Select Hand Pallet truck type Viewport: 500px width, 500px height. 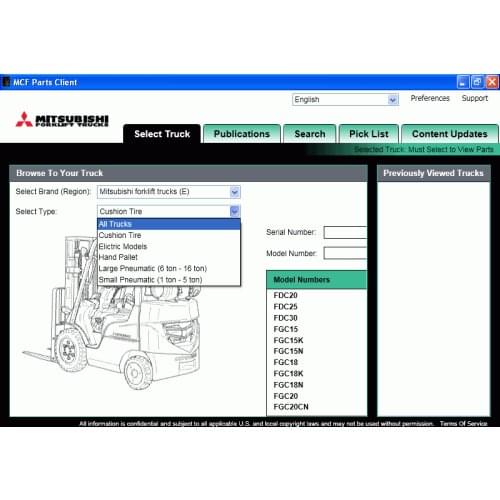click(169, 257)
